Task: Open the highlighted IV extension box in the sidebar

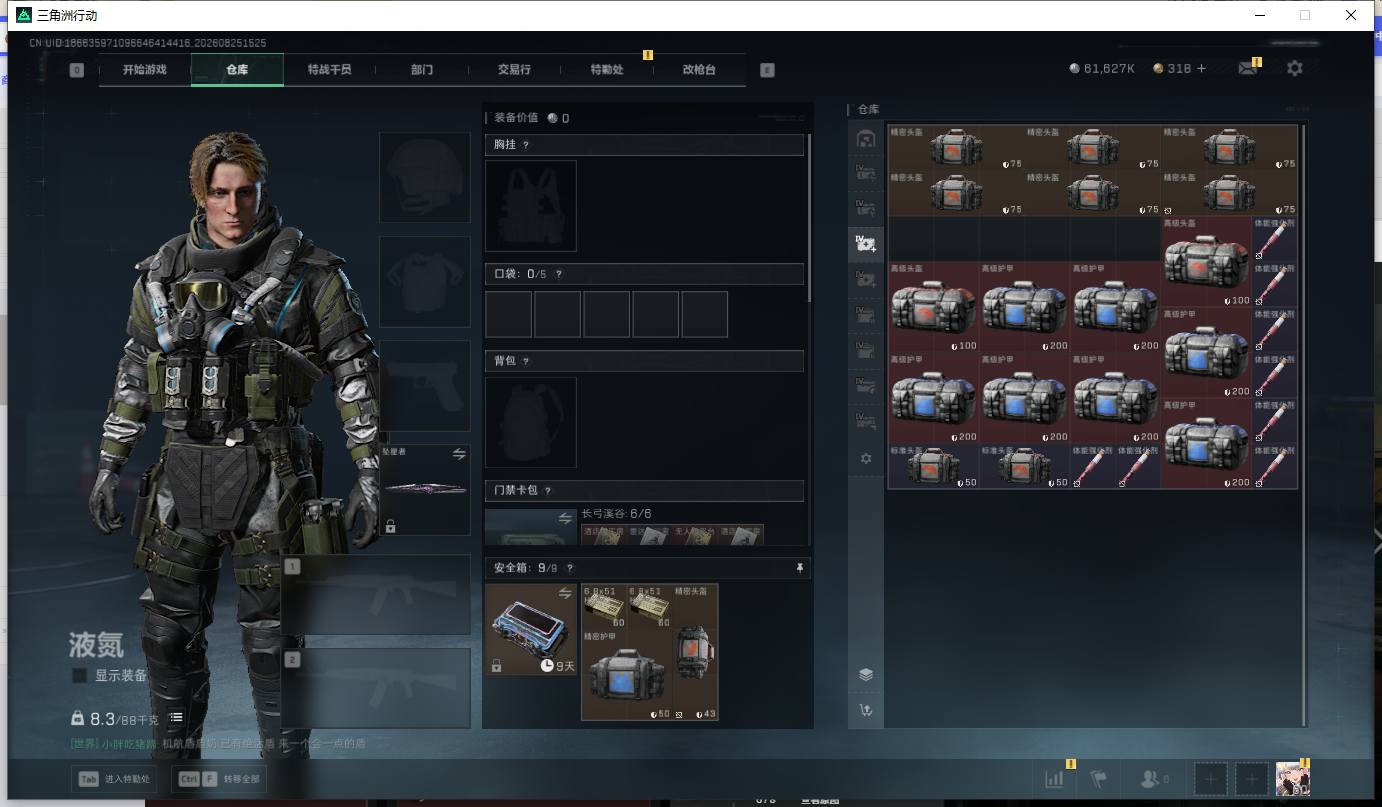Action: click(866, 243)
